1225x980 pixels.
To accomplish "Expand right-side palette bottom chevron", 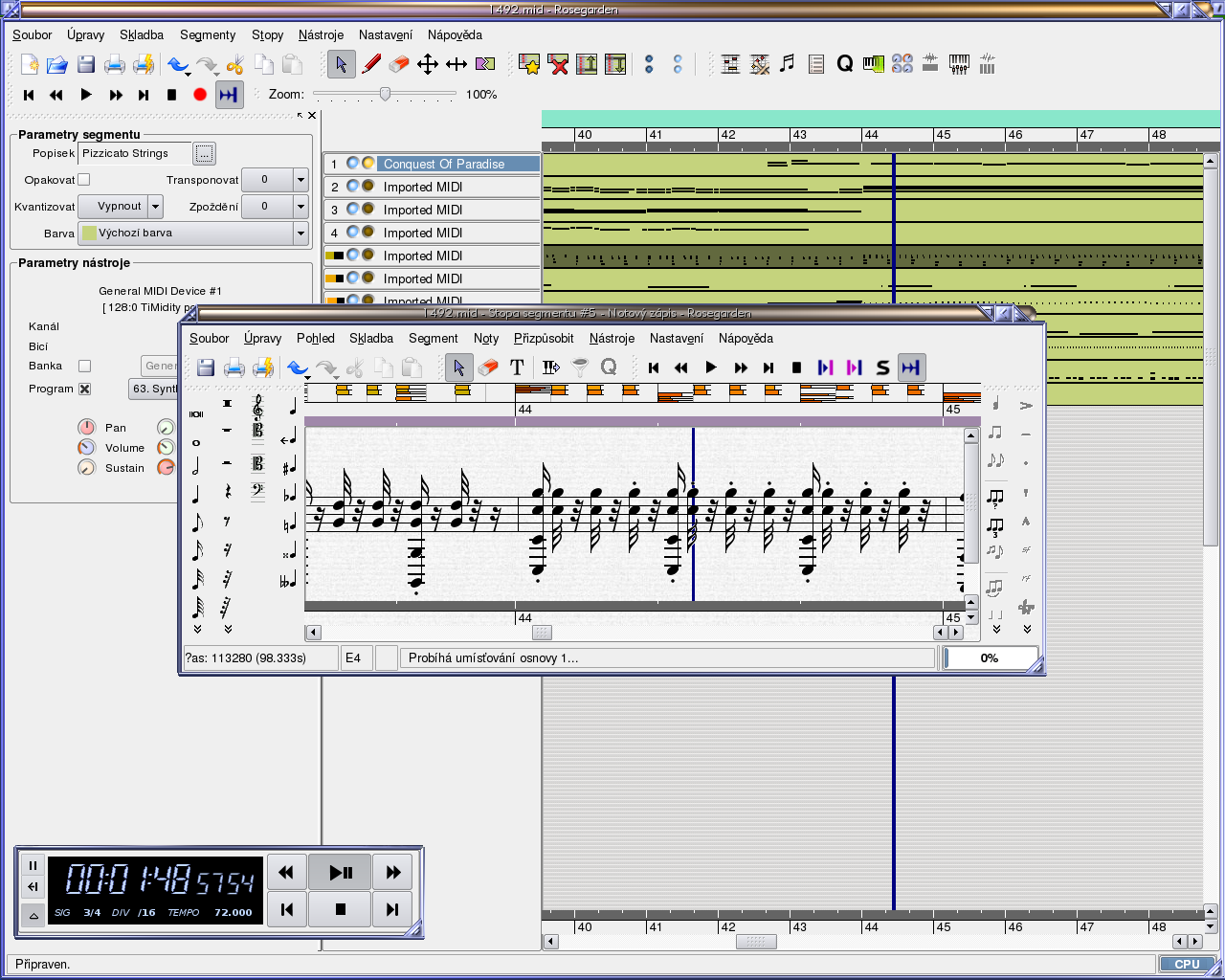I will pos(1027,629).
